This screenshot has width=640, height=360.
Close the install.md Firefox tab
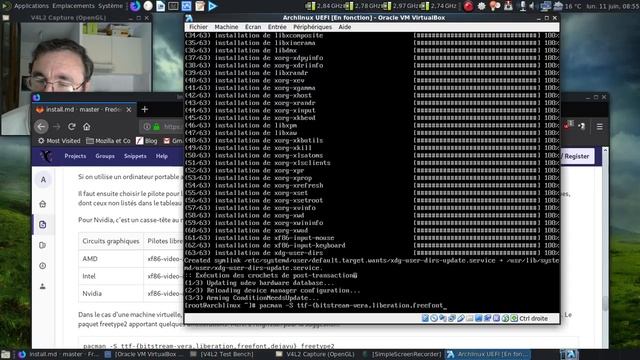[129, 109]
